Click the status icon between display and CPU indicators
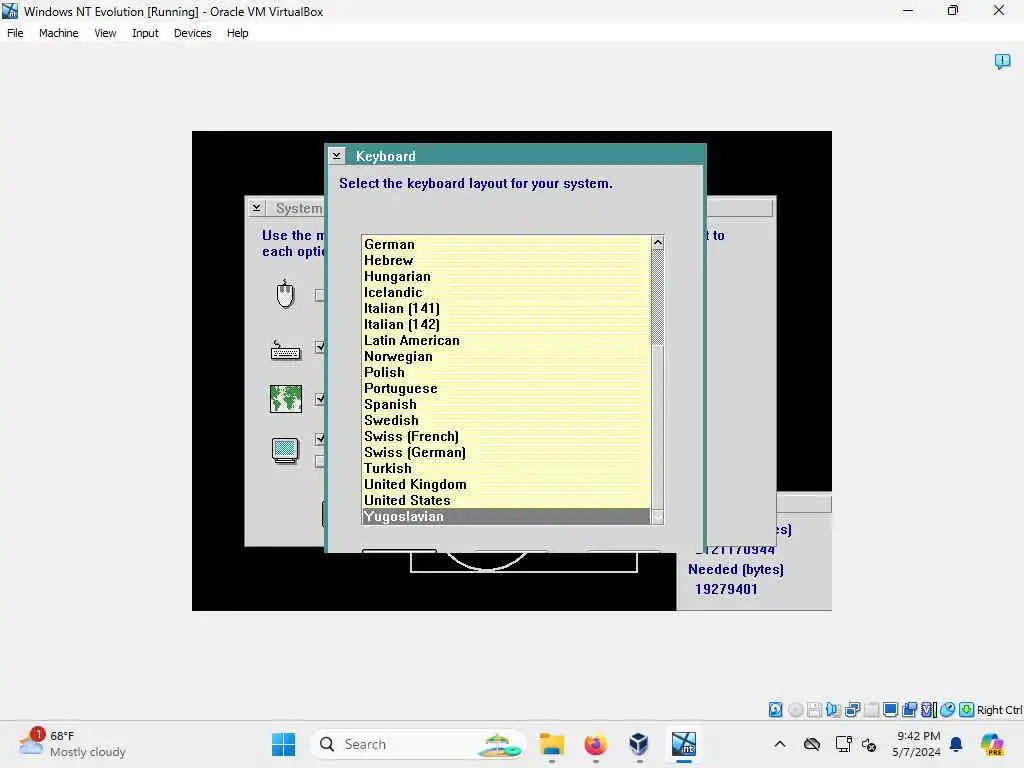Screen dimensions: 1024x768 coord(909,709)
